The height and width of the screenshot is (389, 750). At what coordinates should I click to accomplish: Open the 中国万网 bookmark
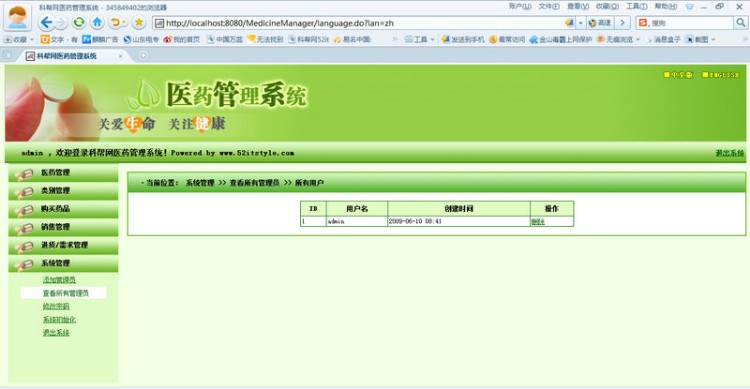225,39
